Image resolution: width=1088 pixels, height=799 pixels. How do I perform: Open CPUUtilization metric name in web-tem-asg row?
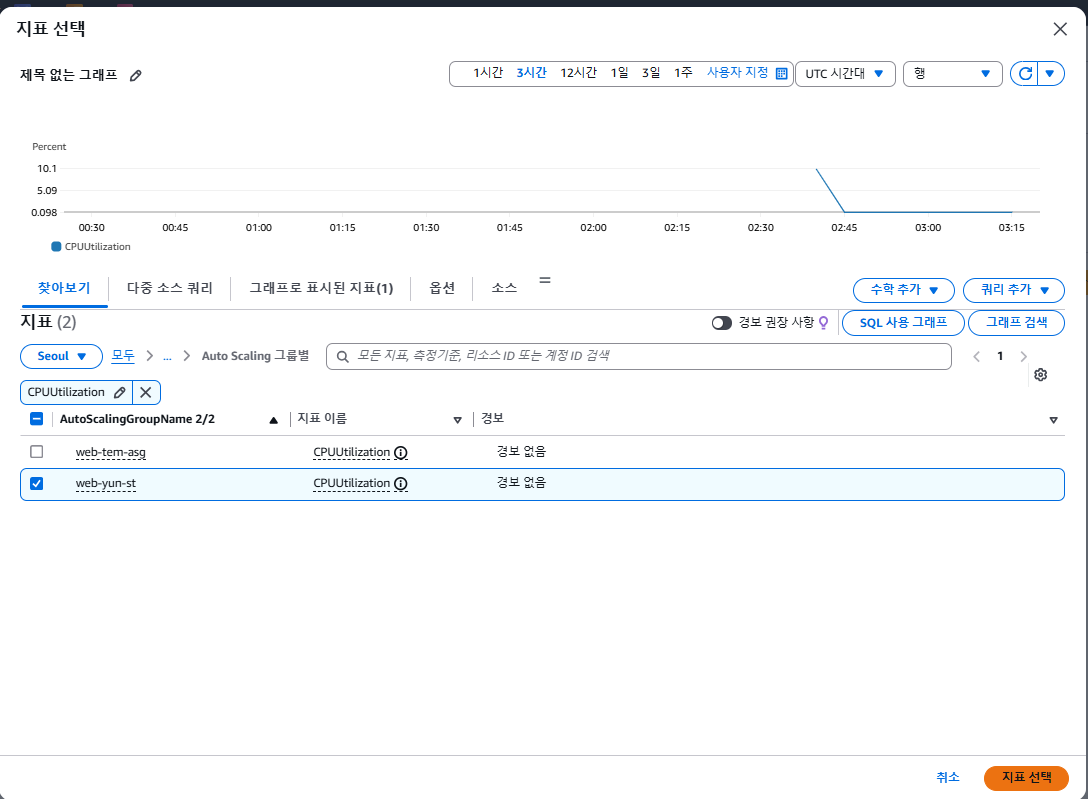pyautogui.click(x=351, y=452)
